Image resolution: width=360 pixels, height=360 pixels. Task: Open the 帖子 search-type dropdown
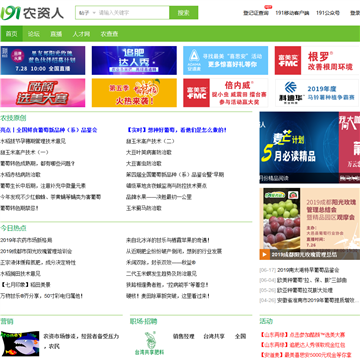tap(87, 13)
